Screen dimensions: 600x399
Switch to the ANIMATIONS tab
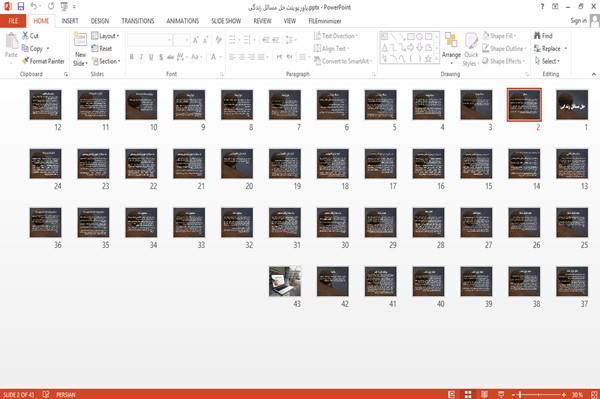pos(183,21)
